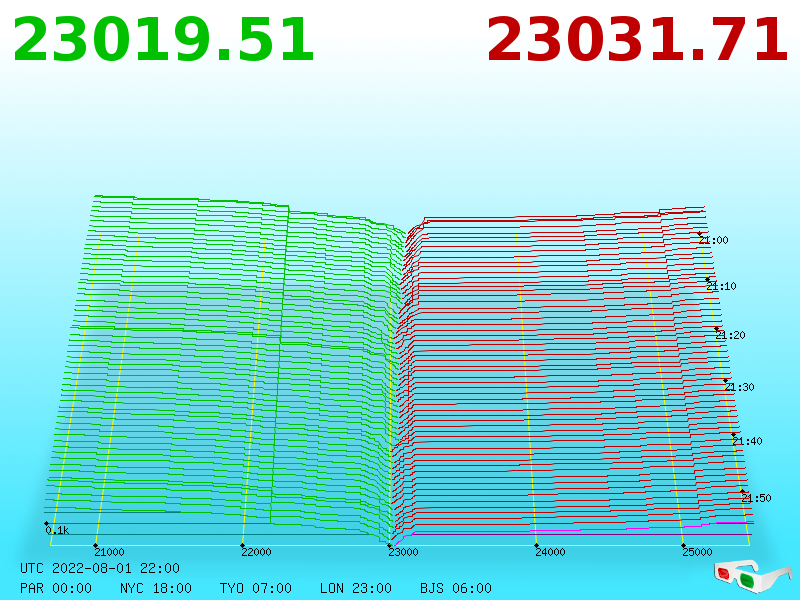Click the 3D anaglyph glasses icon
Screen dimensions: 800x600
pyautogui.click(x=752, y=576)
